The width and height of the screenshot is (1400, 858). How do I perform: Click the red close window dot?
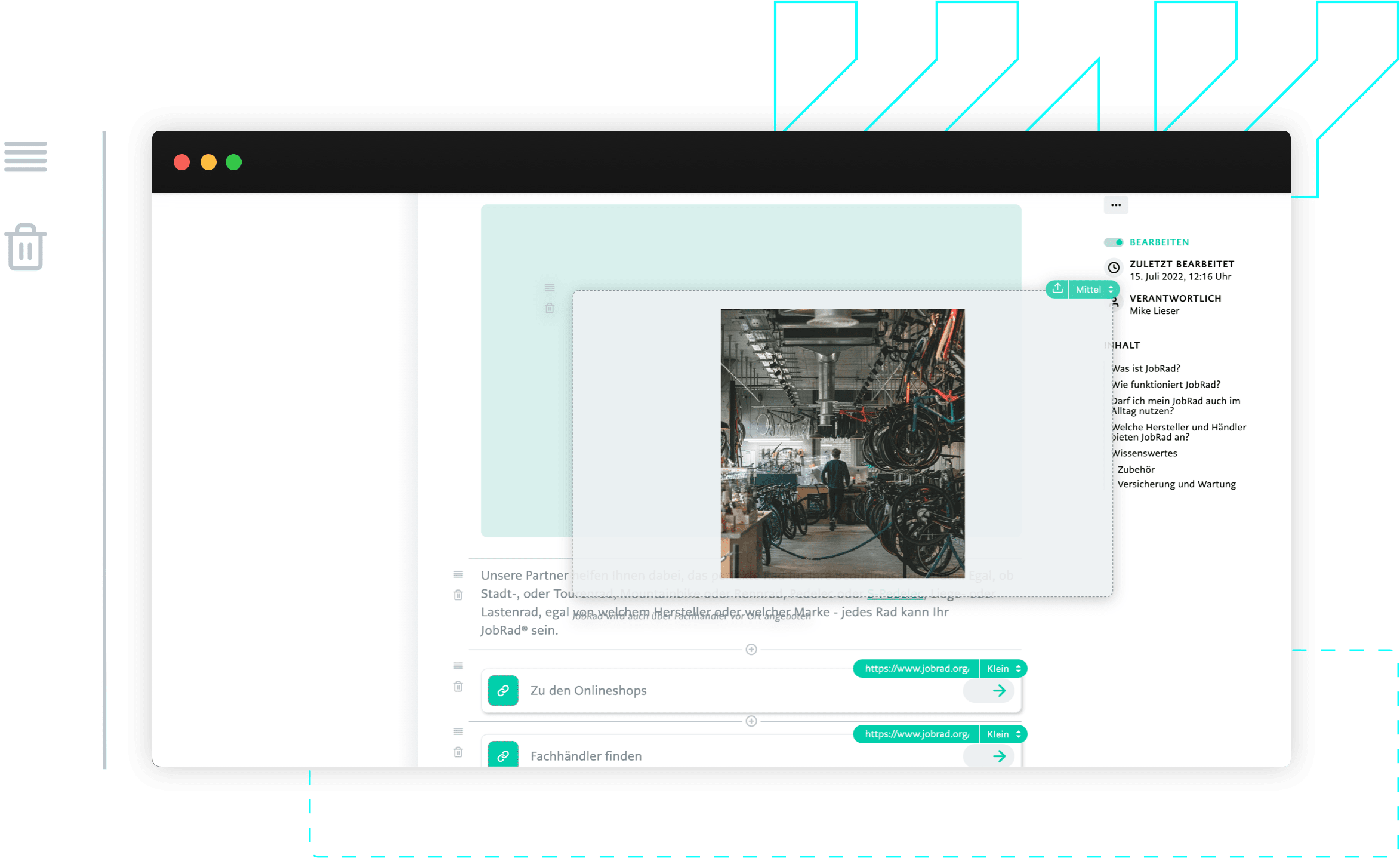(x=181, y=162)
